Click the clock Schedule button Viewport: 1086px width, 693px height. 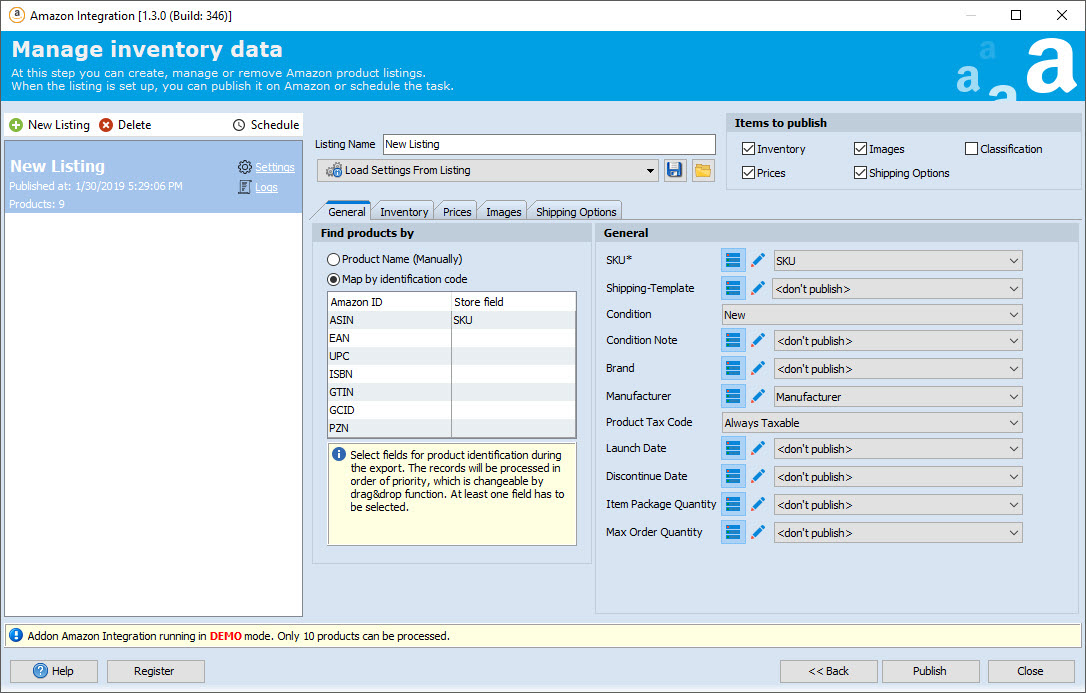click(x=266, y=125)
